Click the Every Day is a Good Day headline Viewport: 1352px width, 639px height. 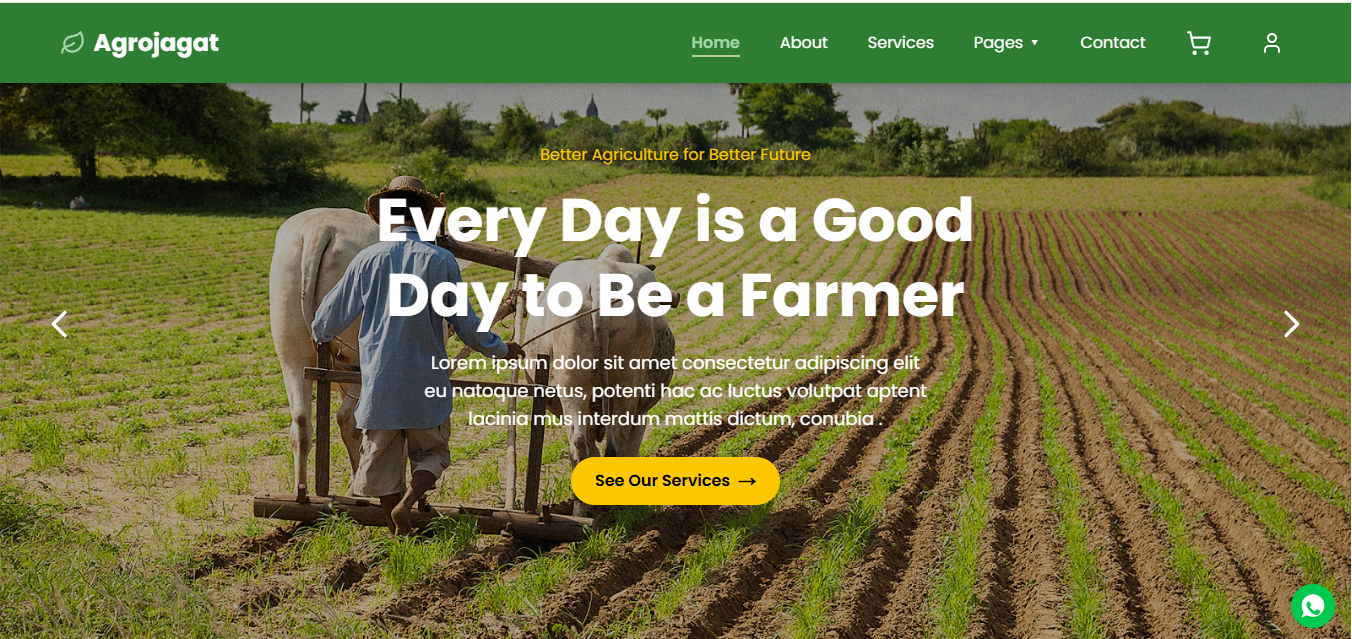pos(675,258)
